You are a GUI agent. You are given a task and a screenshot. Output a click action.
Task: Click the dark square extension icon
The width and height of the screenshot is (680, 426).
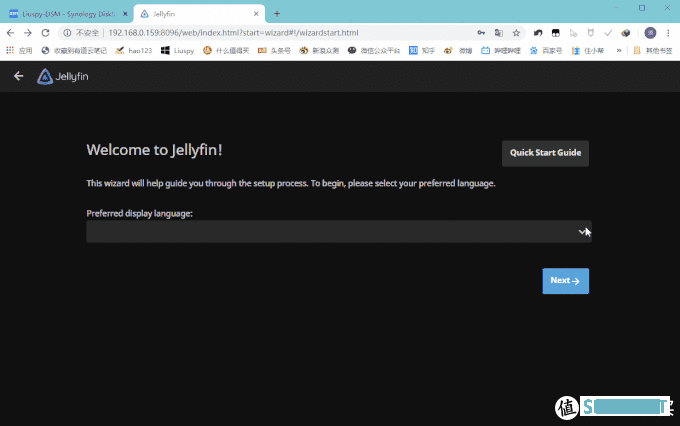coord(556,33)
